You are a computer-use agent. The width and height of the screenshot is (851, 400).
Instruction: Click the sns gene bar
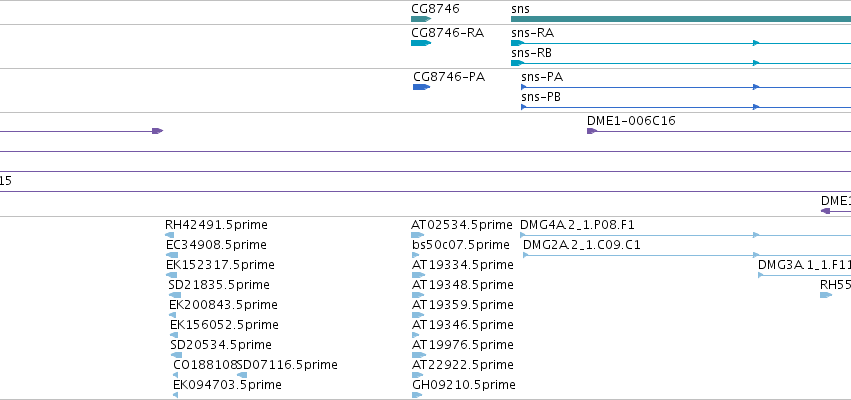(x=681, y=19)
